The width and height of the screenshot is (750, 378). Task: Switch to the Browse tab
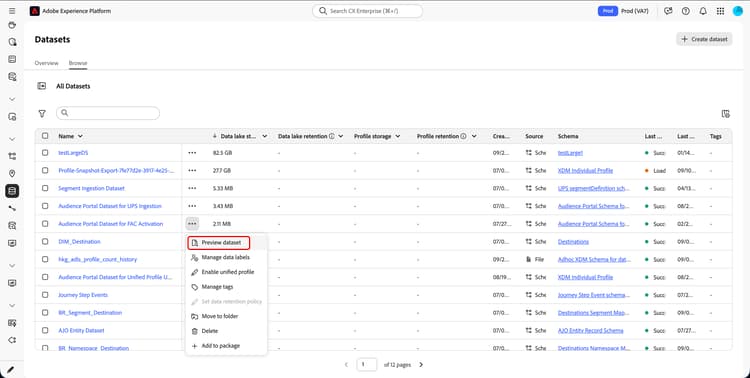(x=77, y=63)
